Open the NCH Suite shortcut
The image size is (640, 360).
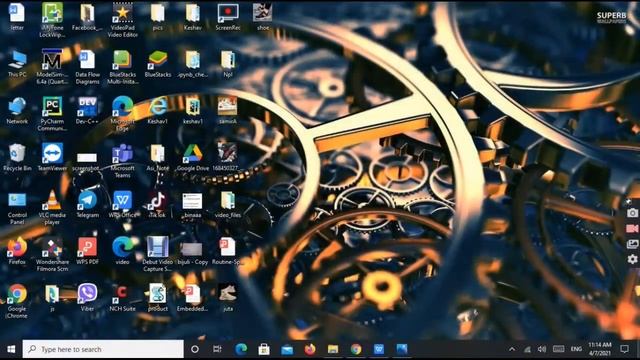(122, 298)
